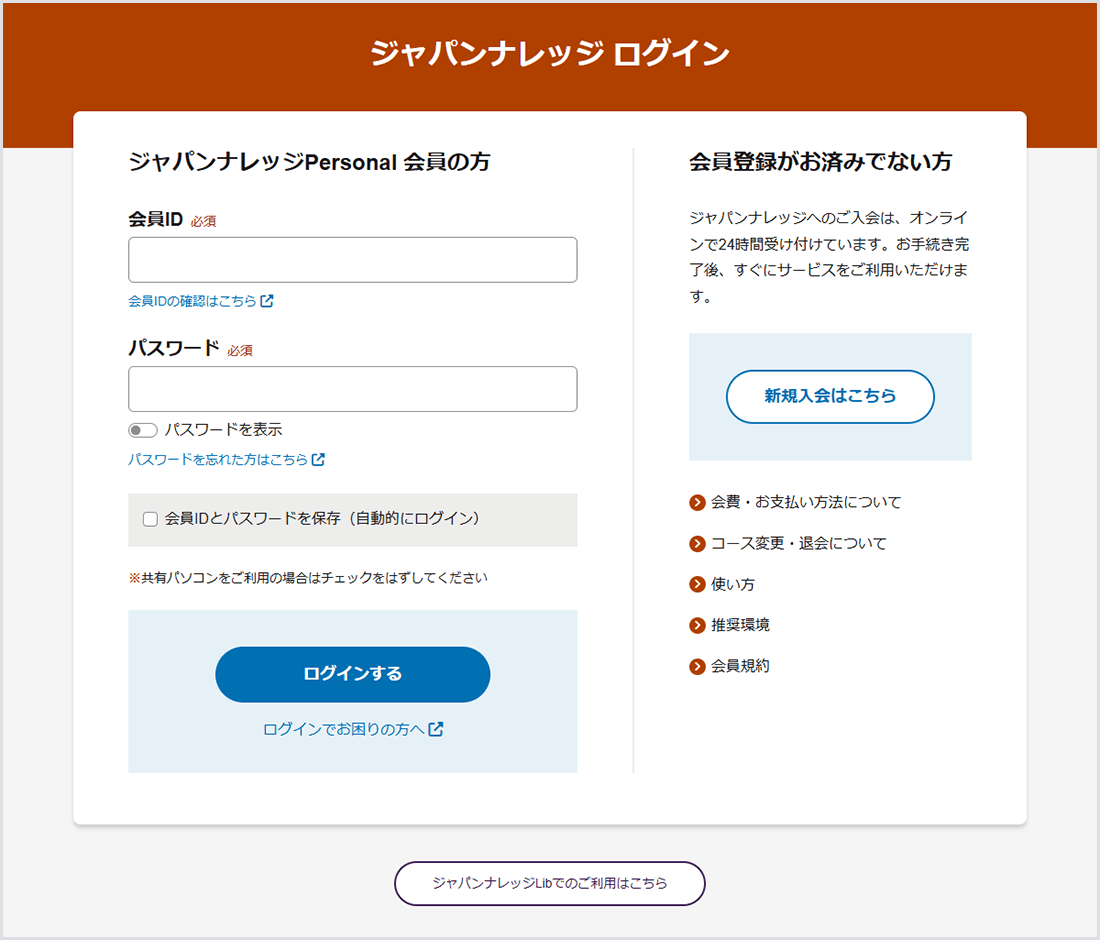Open コース変更・退会について link
The width and height of the screenshot is (1100, 940).
799,544
